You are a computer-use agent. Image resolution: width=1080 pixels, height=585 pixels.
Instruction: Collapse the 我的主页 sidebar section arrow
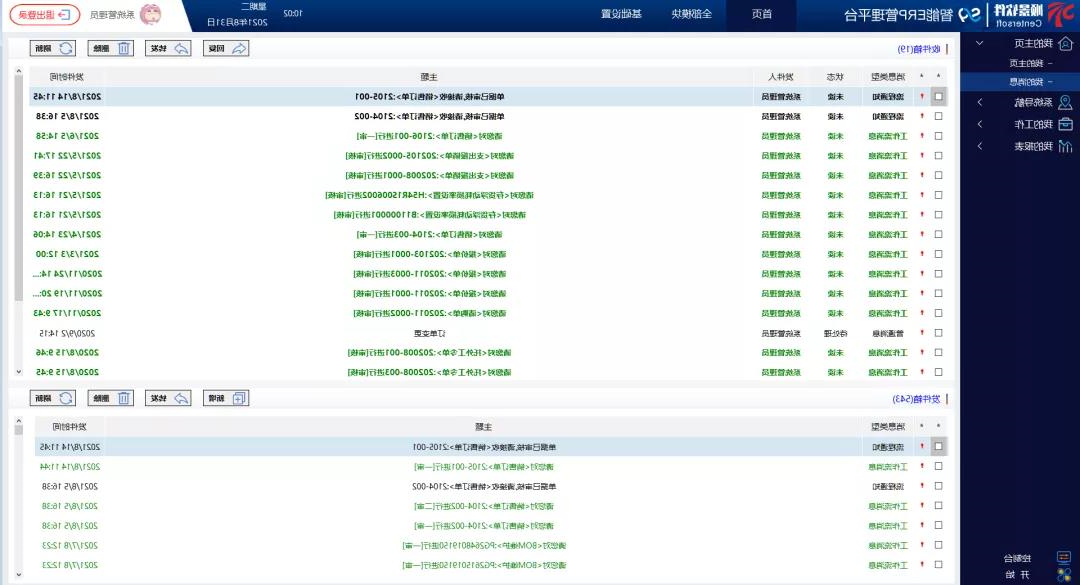pyautogui.click(x=979, y=43)
